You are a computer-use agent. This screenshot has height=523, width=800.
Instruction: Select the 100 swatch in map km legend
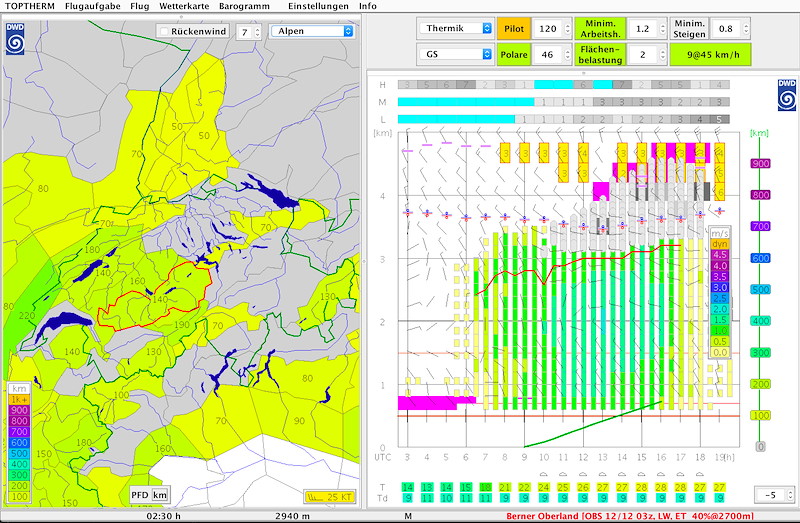tap(19, 496)
